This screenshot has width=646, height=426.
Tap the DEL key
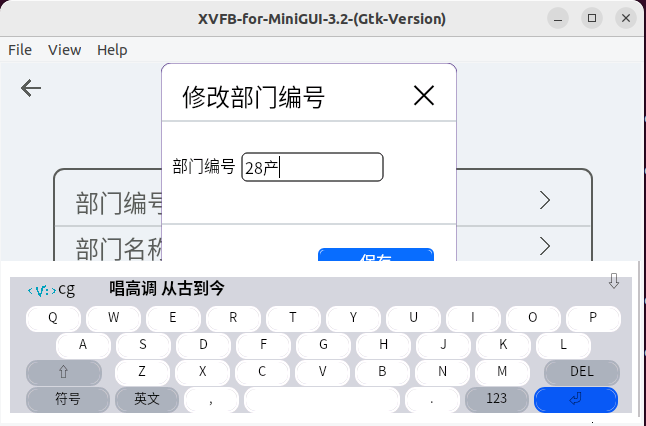click(x=582, y=372)
